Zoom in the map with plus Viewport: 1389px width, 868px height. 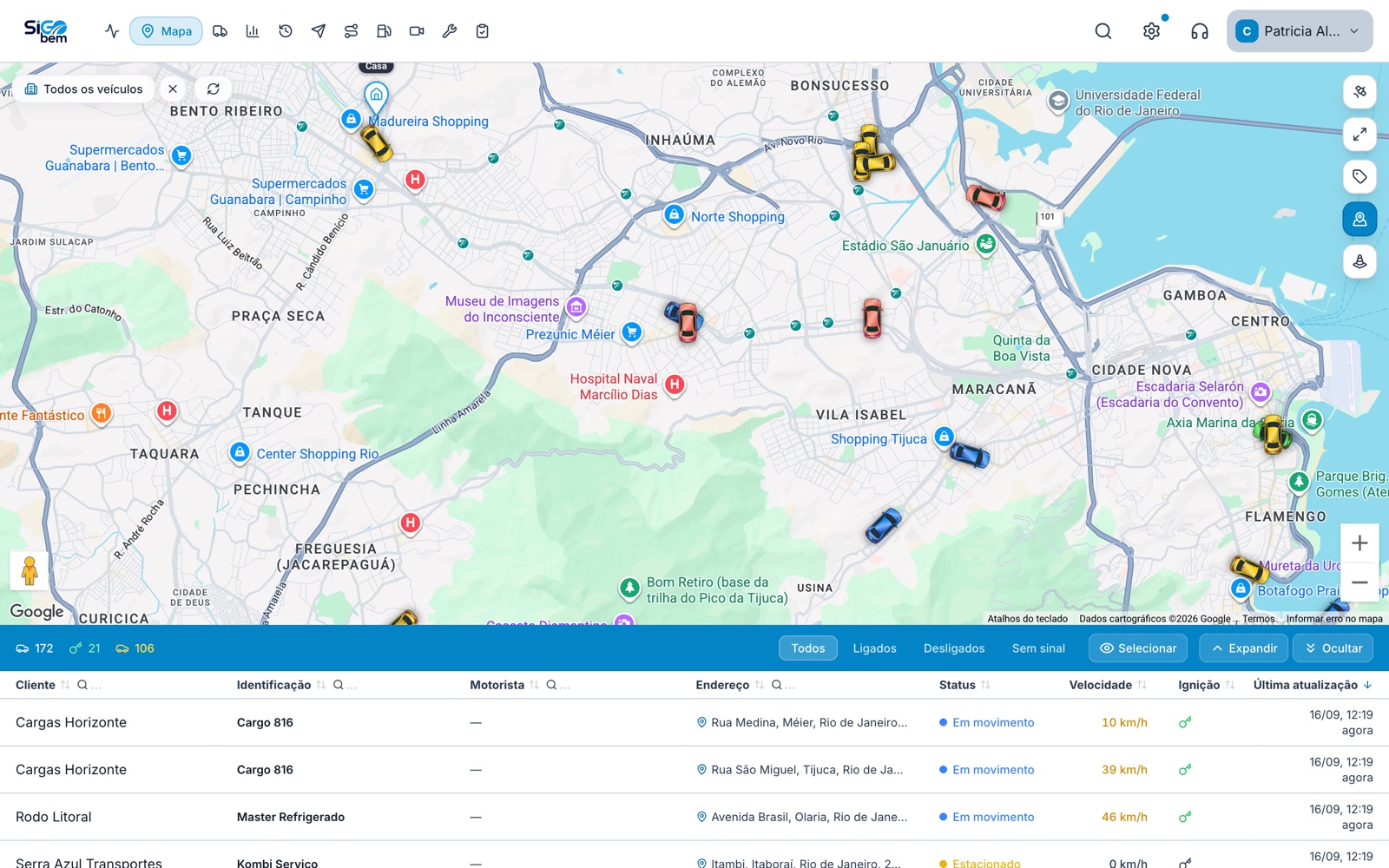[x=1359, y=543]
